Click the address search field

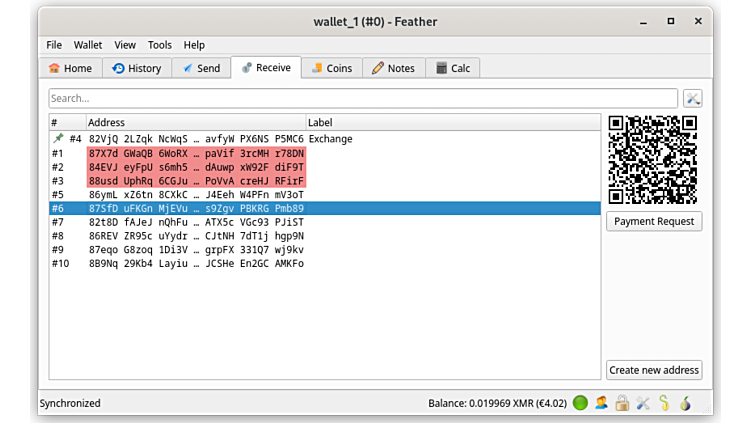coord(363,98)
